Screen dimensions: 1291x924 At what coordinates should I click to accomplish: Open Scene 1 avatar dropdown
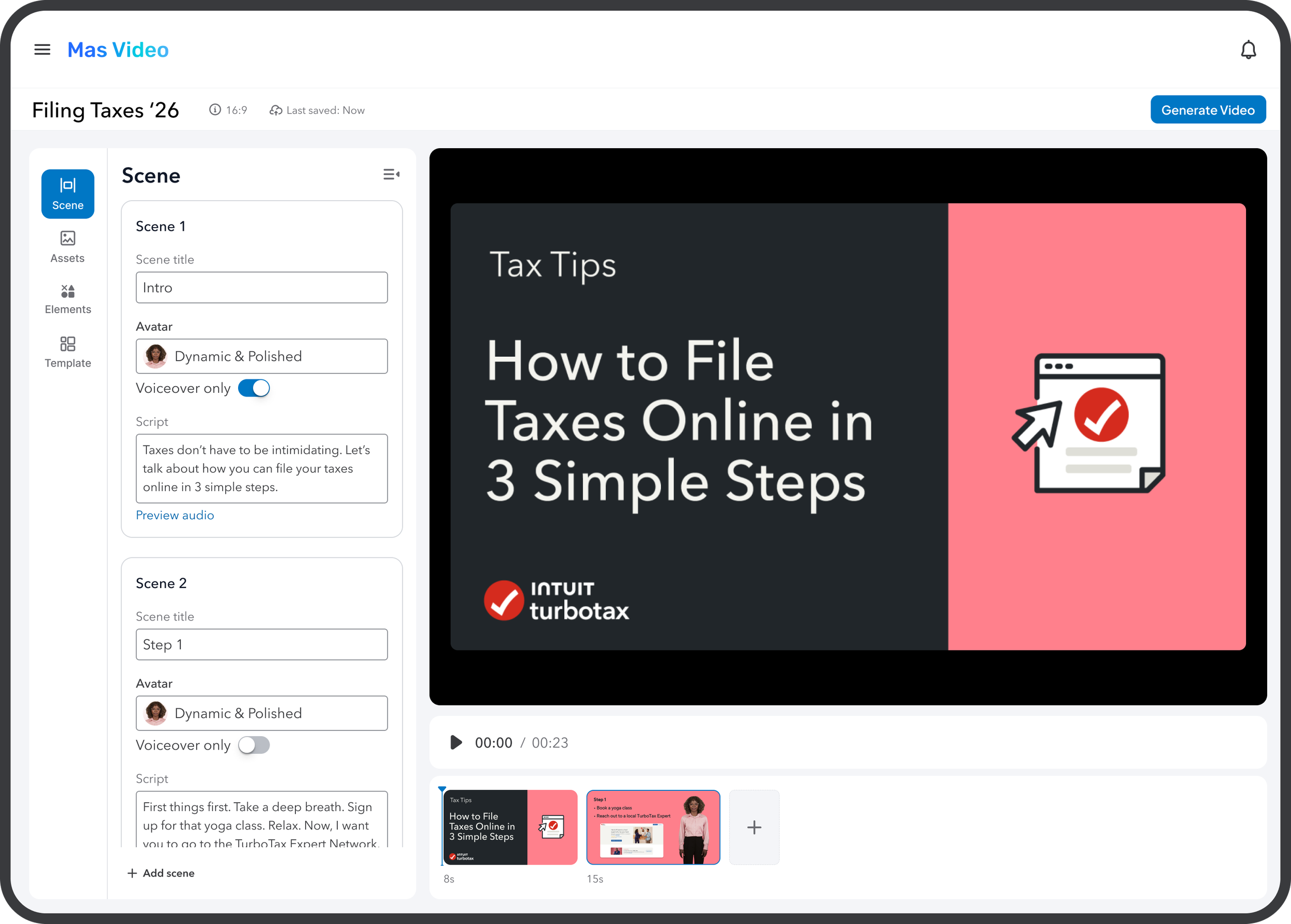coord(261,356)
